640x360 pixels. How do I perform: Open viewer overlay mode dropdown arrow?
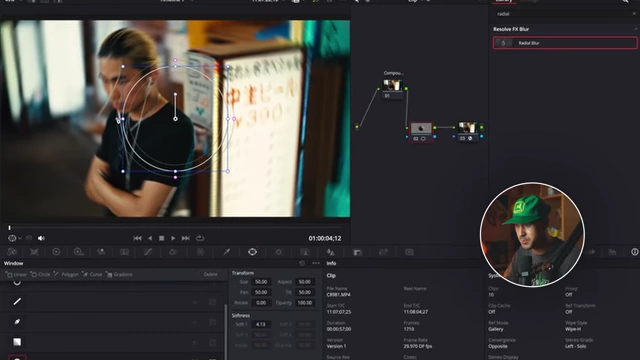point(20,238)
